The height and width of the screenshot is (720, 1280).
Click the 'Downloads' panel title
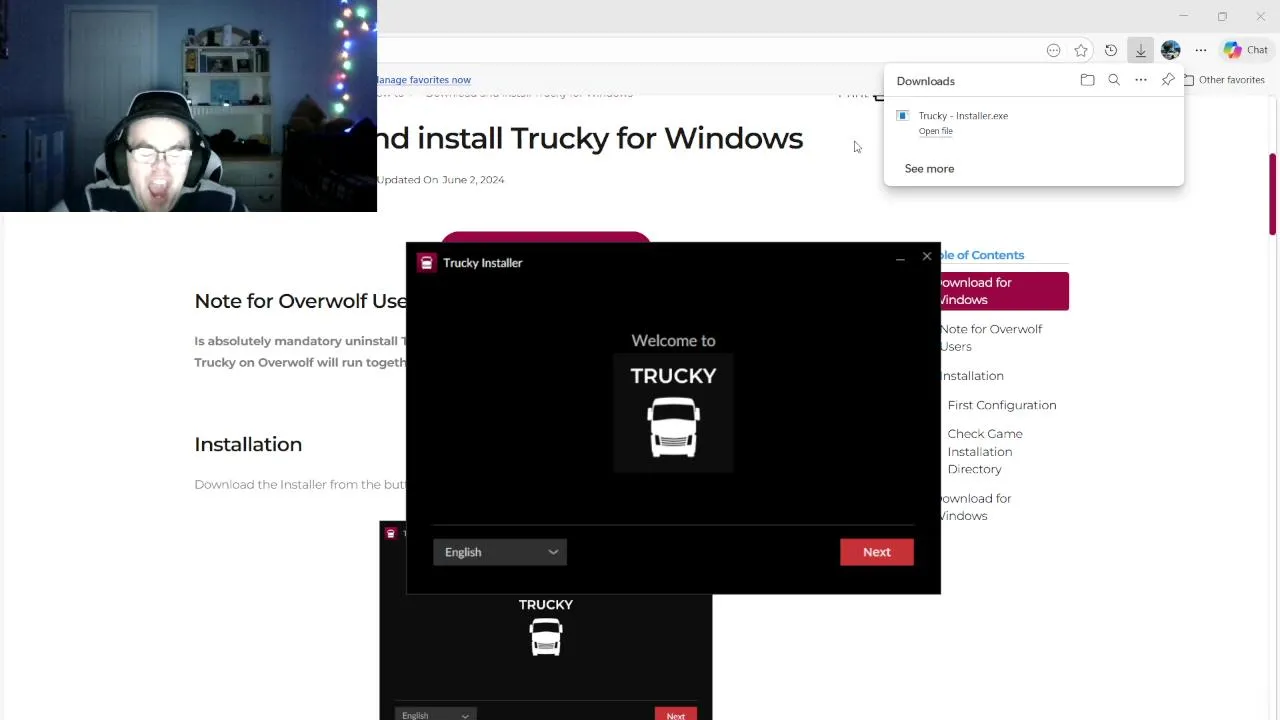click(x=926, y=81)
